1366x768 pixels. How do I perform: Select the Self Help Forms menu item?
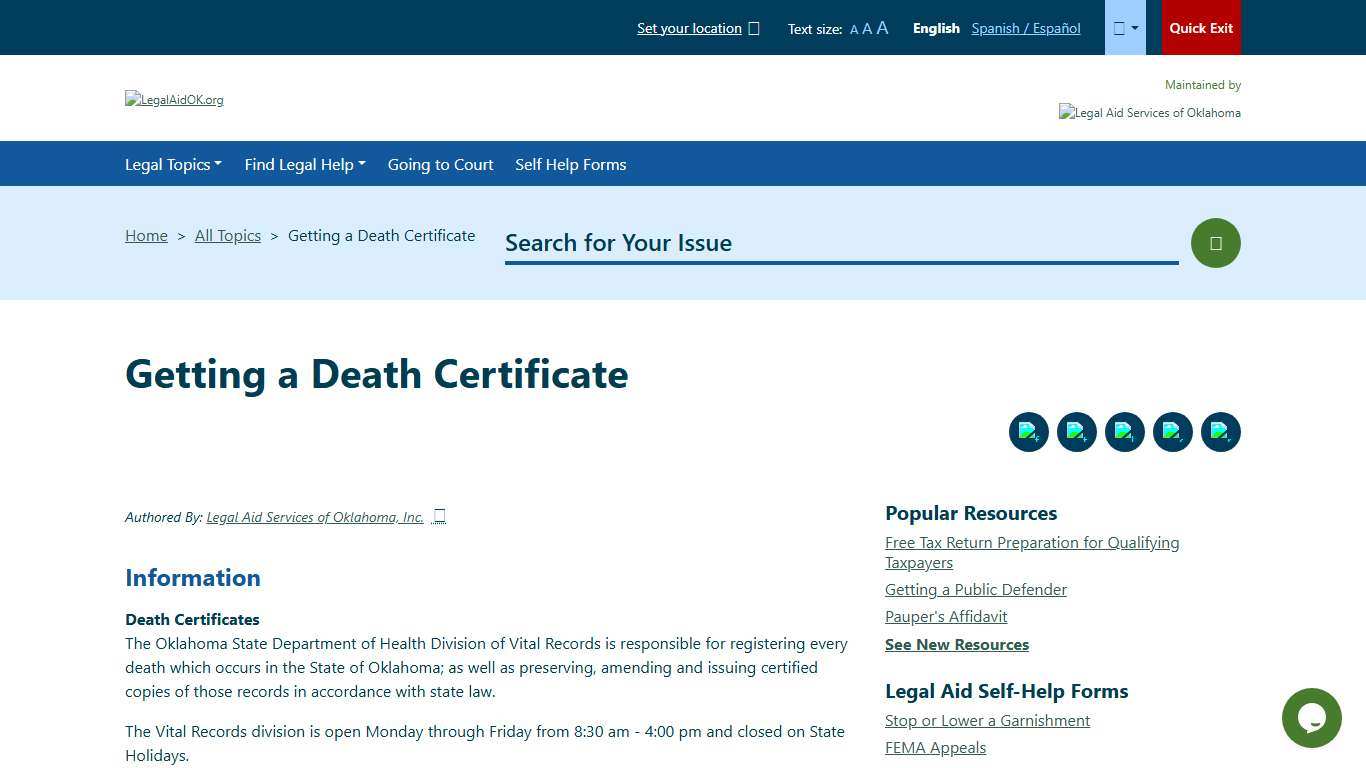point(570,164)
